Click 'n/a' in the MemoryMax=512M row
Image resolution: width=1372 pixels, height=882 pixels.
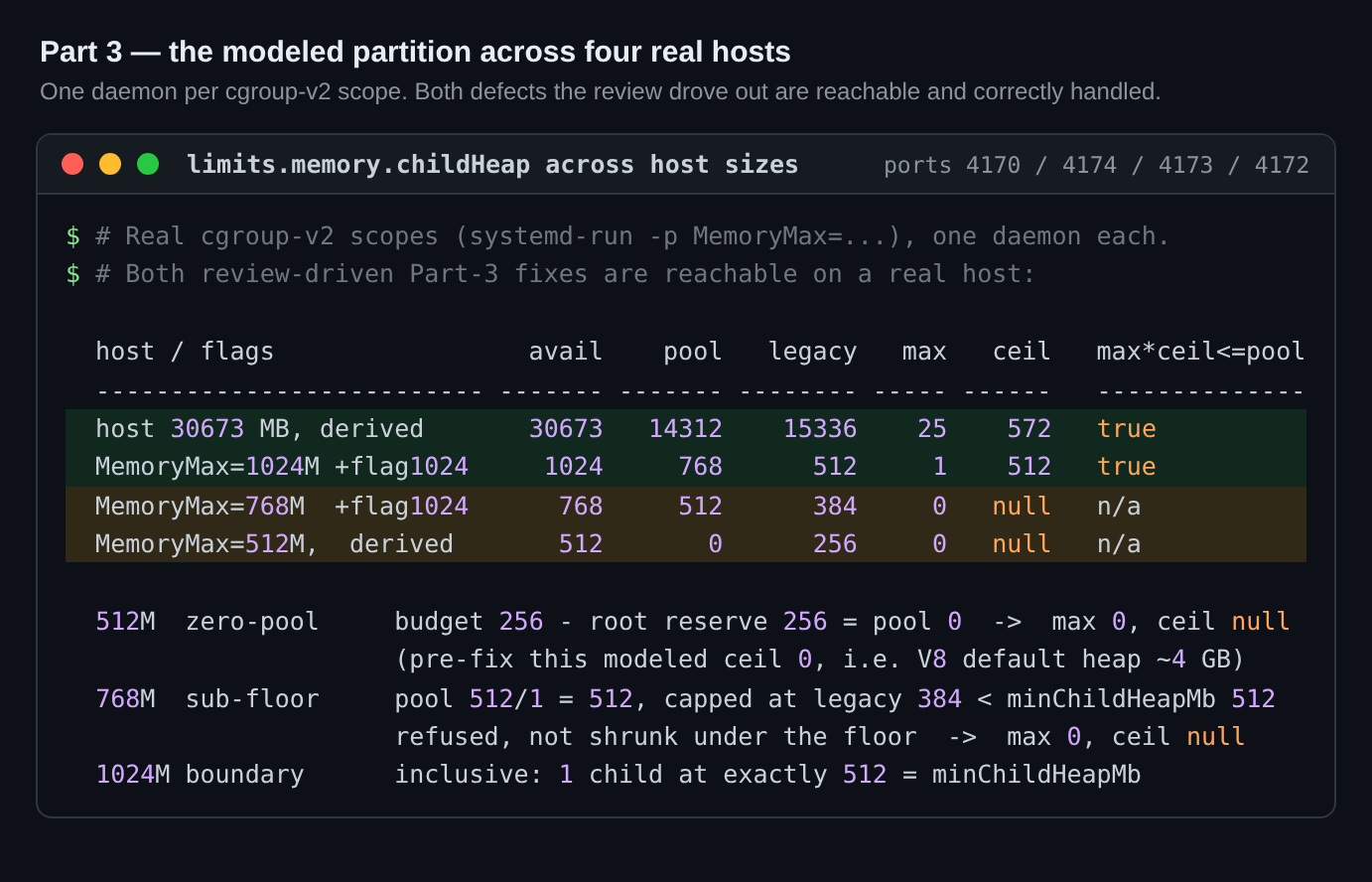pyautogui.click(x=1119, y=544)
